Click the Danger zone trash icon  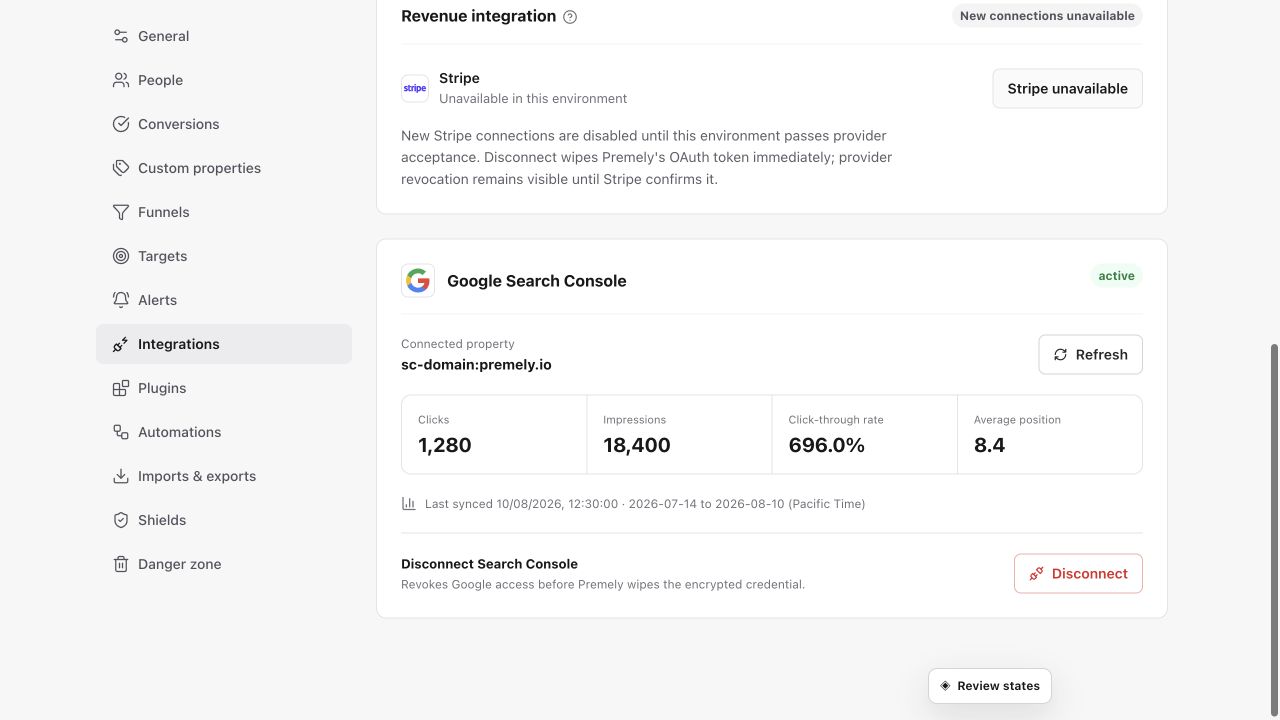121,564
